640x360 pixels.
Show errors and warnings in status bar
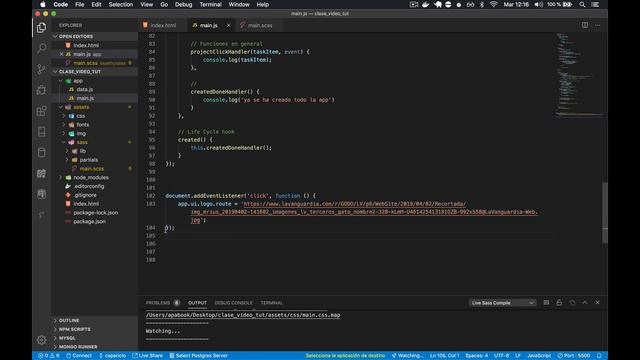(49, 356)
